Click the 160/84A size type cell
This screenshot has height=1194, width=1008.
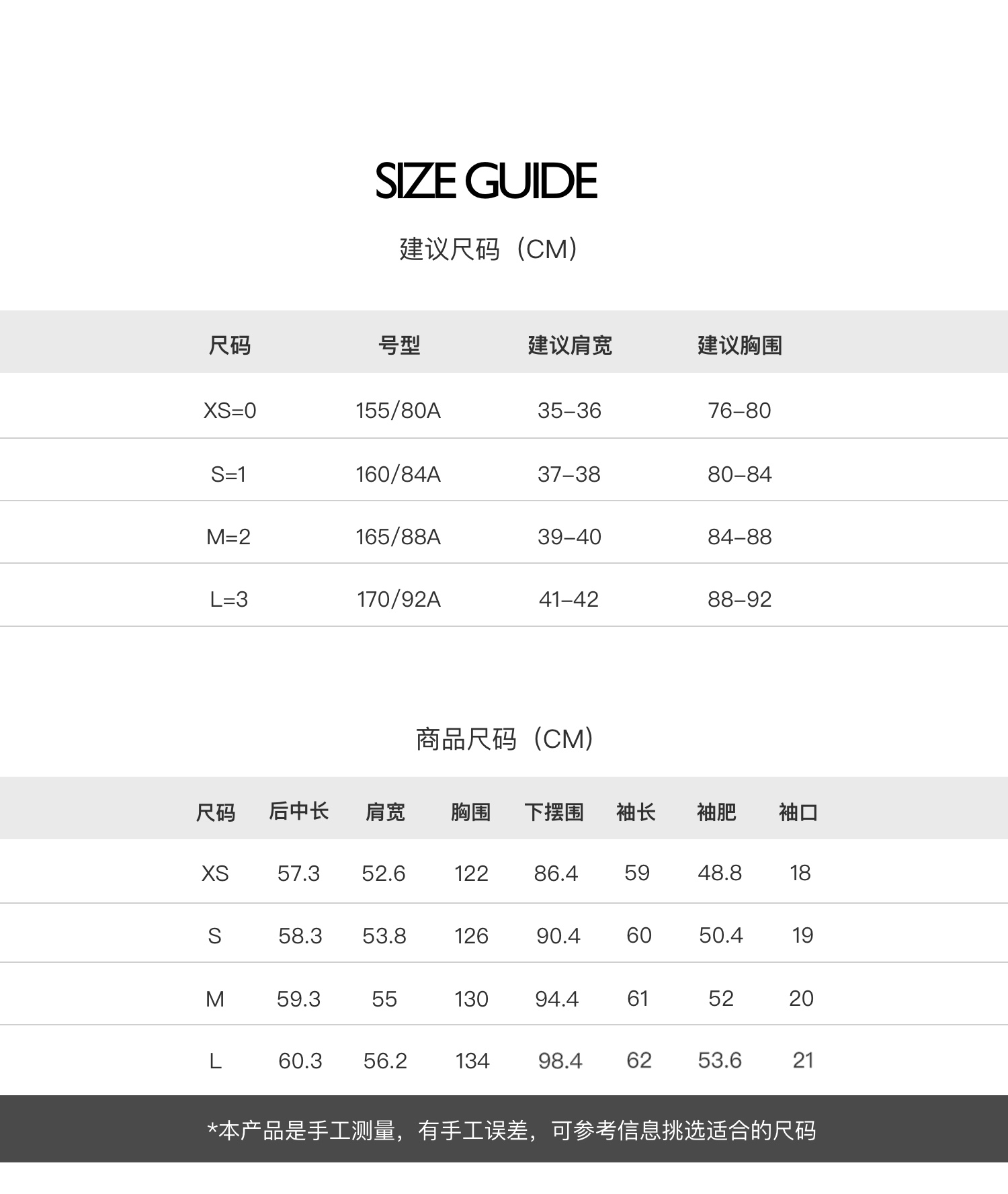coord(398,474)
